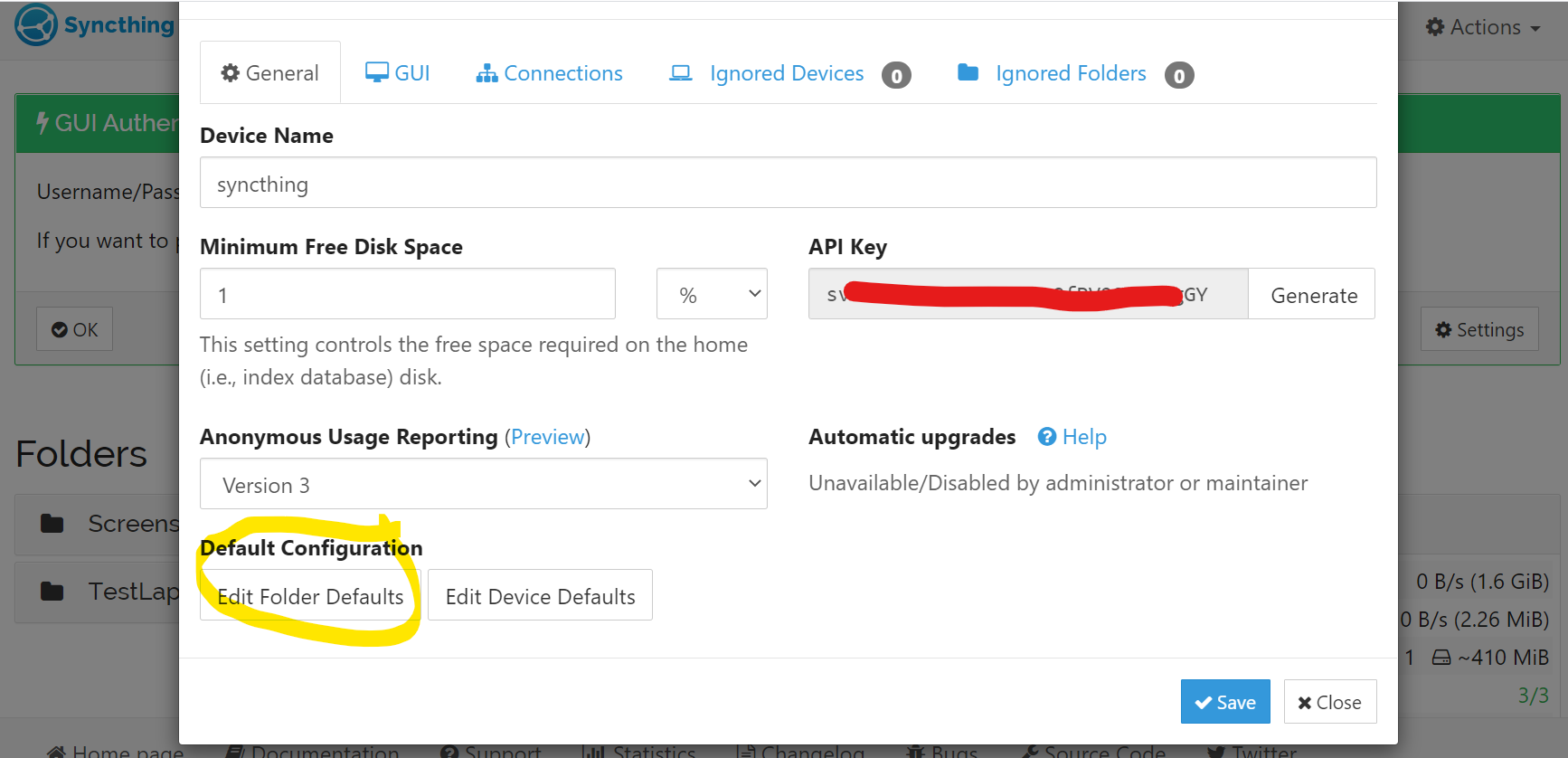The height and width of the screenshot is (758, 1568).
Task: Click Edit Device Defaults button
Action: pyautogui.click(x=540, y=596)
